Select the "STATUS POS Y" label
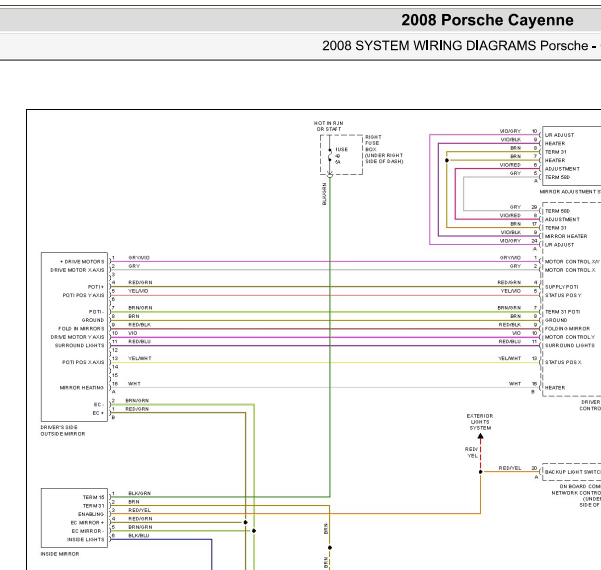This screenshot has width=601, height=570. (563, 295)
